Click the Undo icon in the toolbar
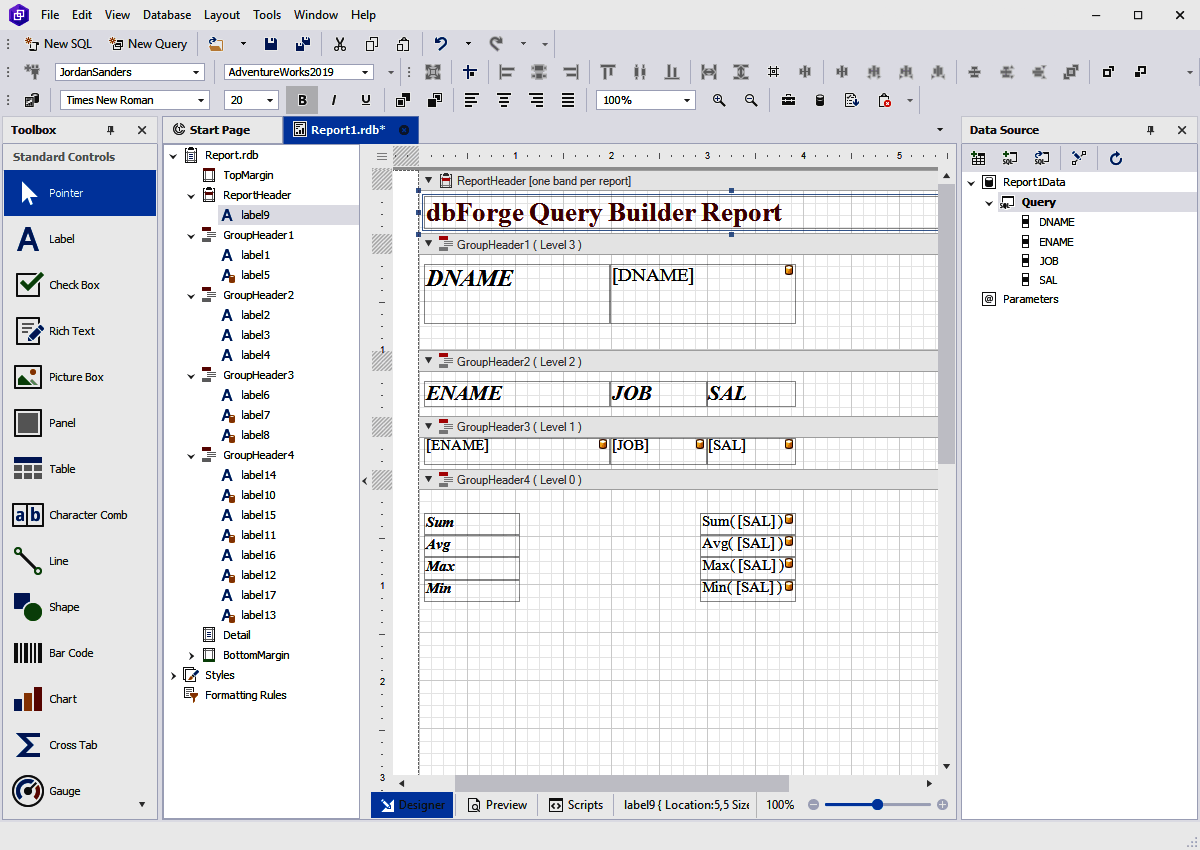Screen dimensions: 1200x850 tap(440, 44)
